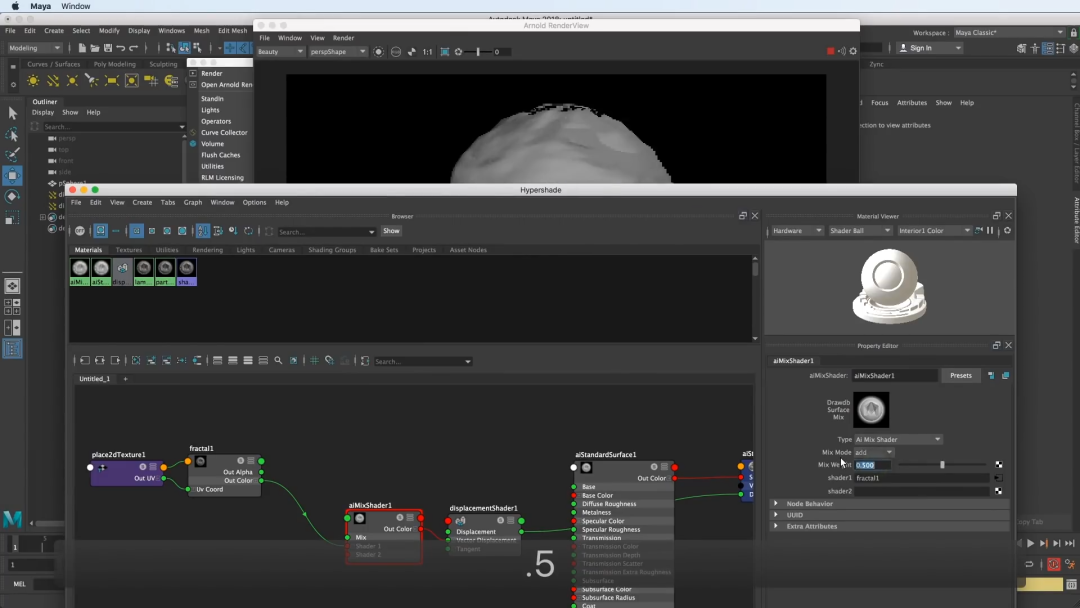Click the aiMixShader sample swatch in Property Editor
Viewport: 1080px width, 608px height.
(871, 410)
